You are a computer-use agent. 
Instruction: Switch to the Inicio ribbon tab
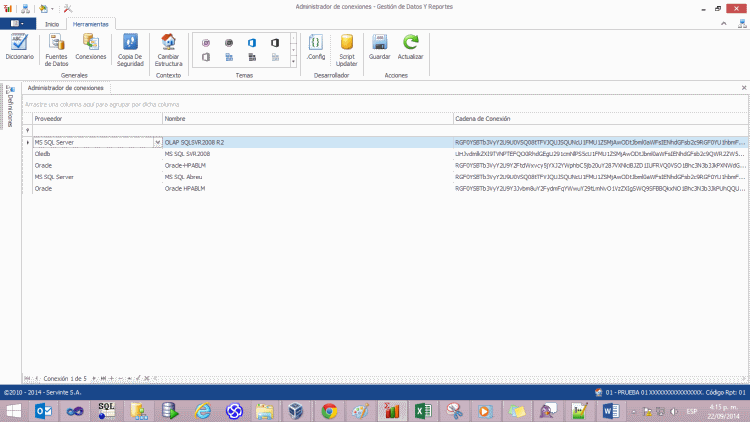pyautogui.click(x=52, y=23)
